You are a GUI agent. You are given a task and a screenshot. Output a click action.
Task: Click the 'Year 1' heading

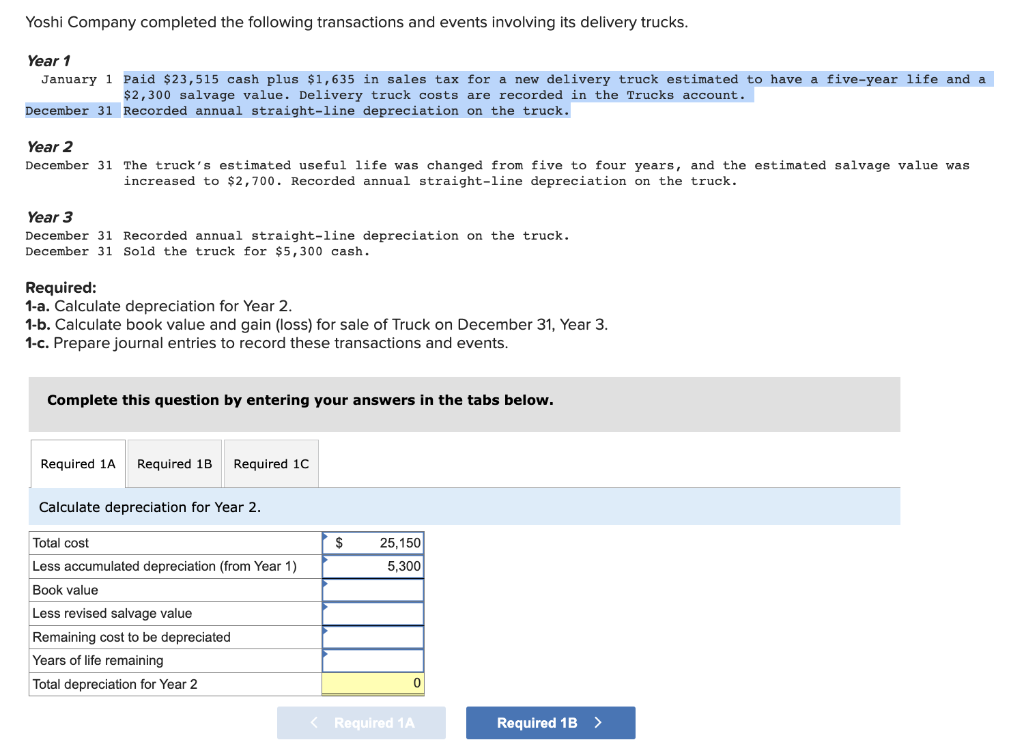[48, 61]
